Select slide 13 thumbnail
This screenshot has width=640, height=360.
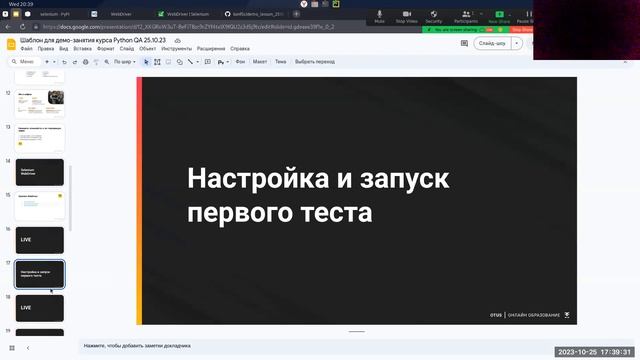coord(40,138)
